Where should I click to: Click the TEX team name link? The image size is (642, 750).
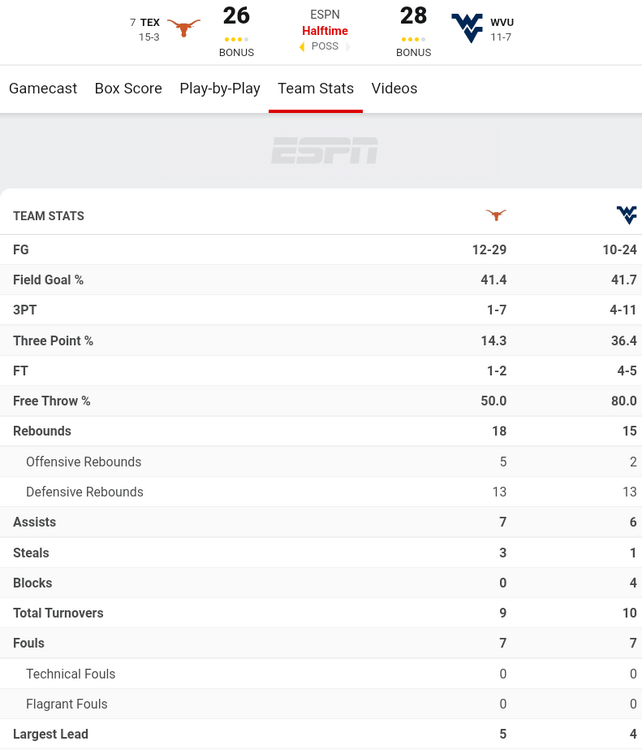pos(150,22)
